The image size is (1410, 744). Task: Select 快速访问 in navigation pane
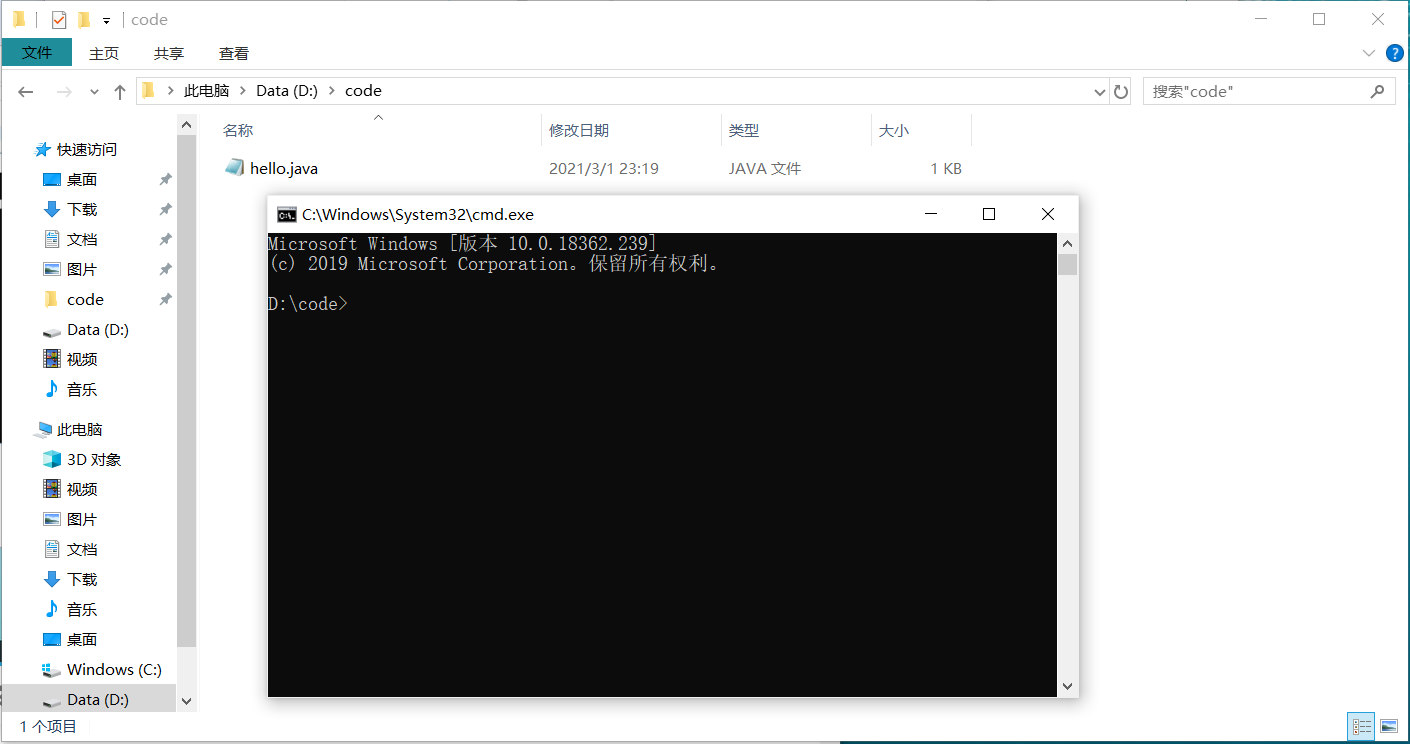pos(86,149)
